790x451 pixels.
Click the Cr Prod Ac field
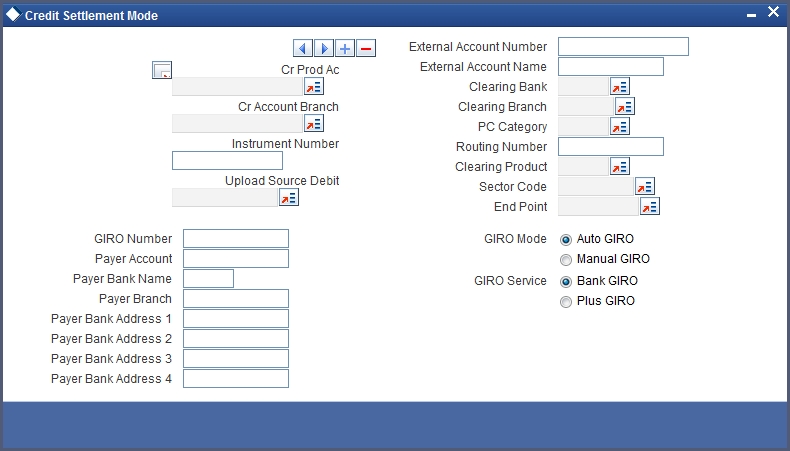coord(237,87)
